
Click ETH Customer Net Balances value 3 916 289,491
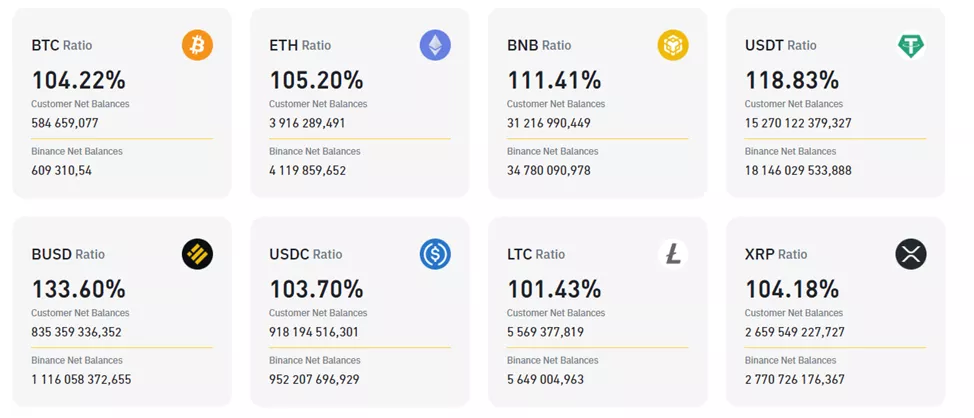(x=307, y=123)
